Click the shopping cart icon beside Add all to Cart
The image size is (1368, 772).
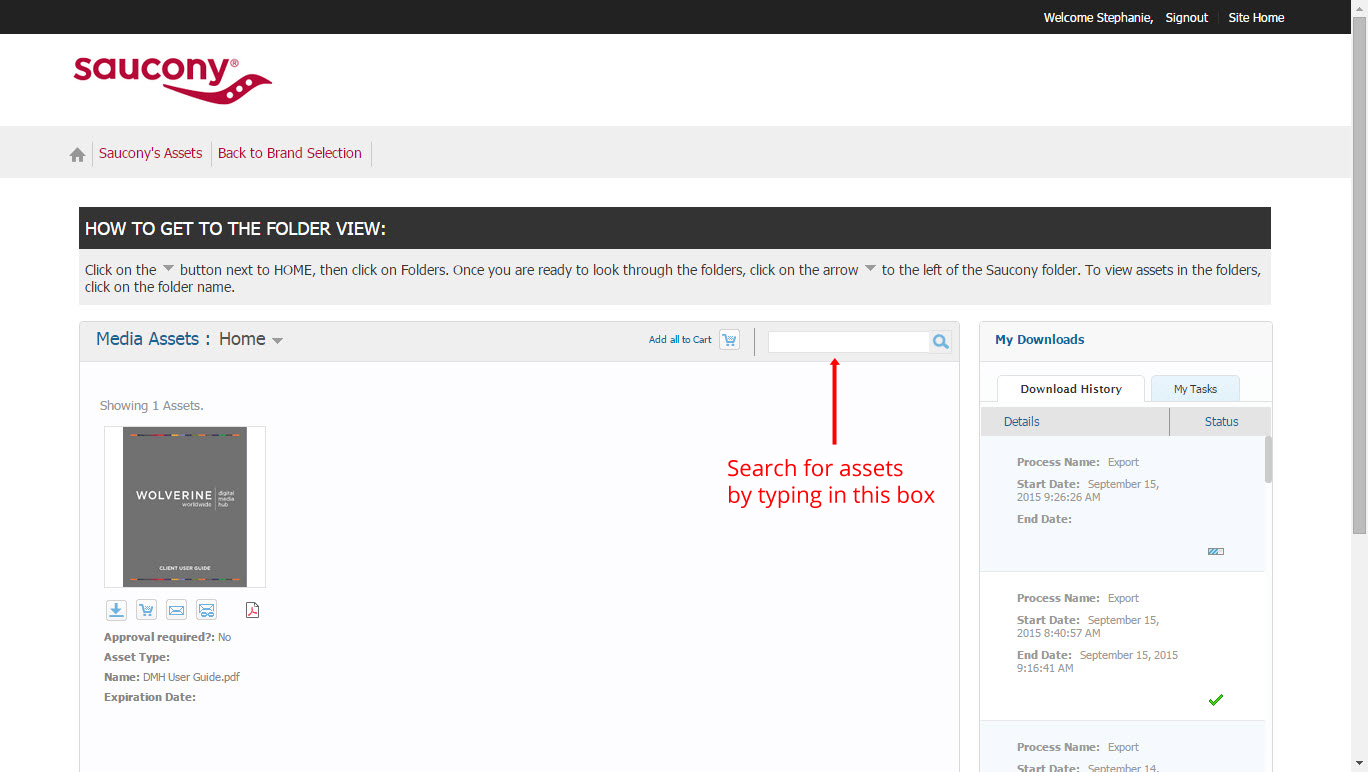[730, 340]
